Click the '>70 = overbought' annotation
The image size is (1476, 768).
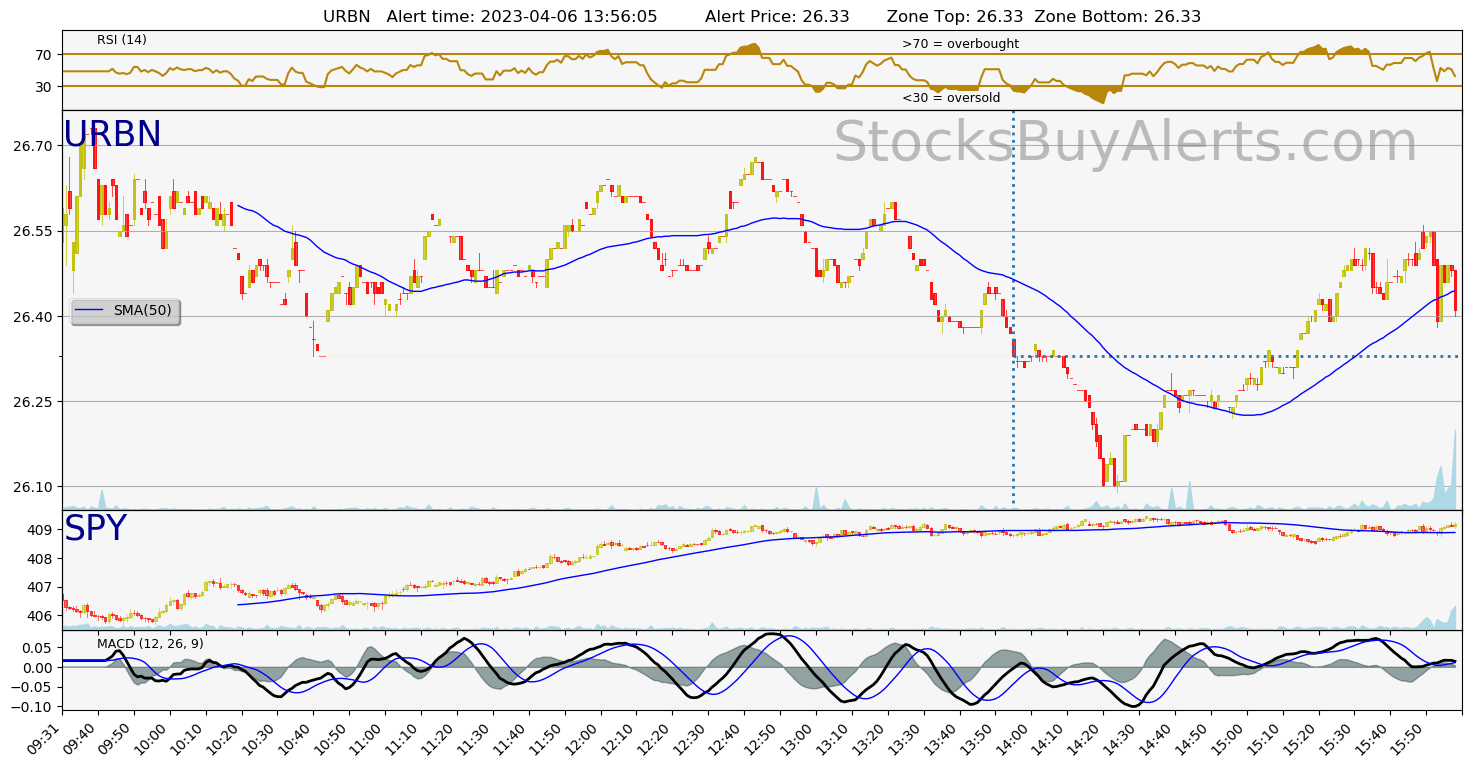[x=960, y=44]
